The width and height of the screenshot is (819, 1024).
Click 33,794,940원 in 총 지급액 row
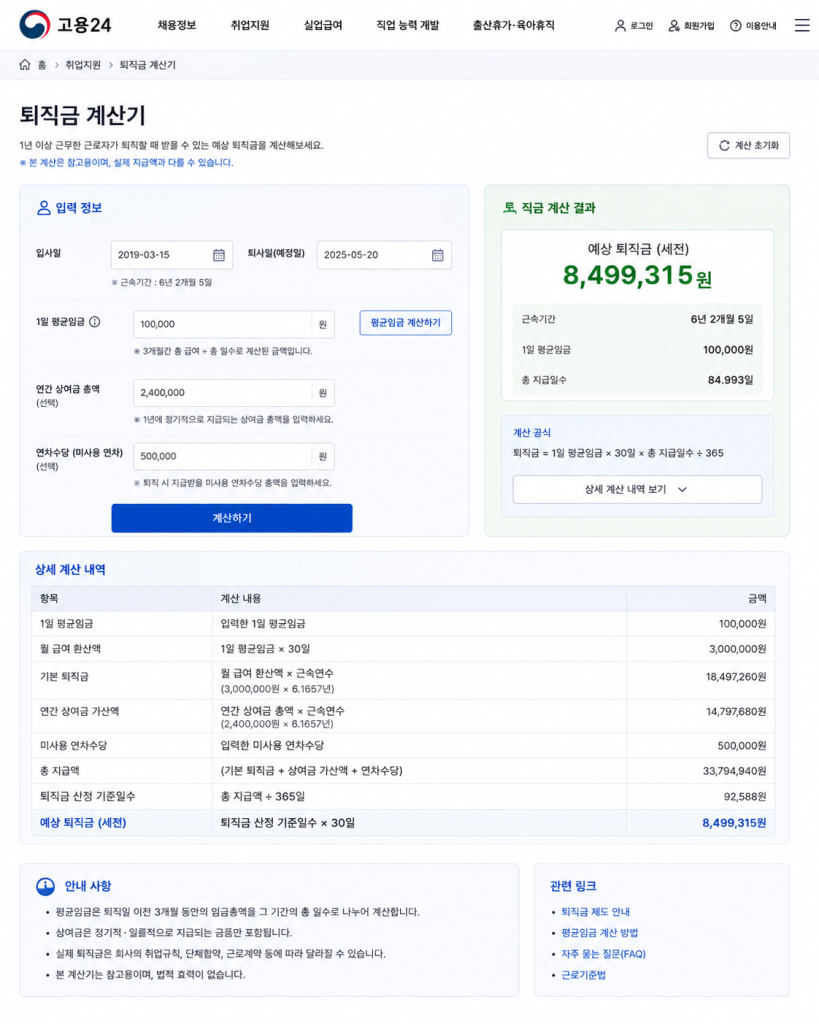click(x=735, y=771)
